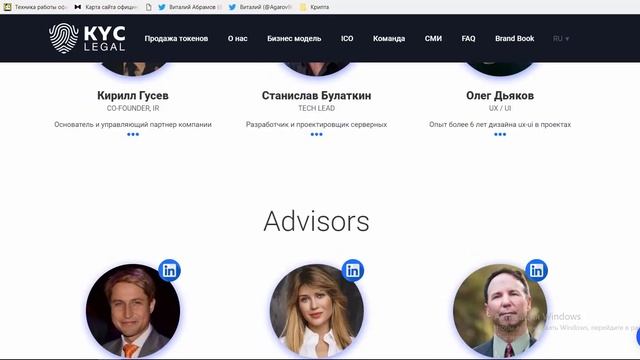
Task: Open the third advisor's LinkedIn badge
Action: (536, 270)
